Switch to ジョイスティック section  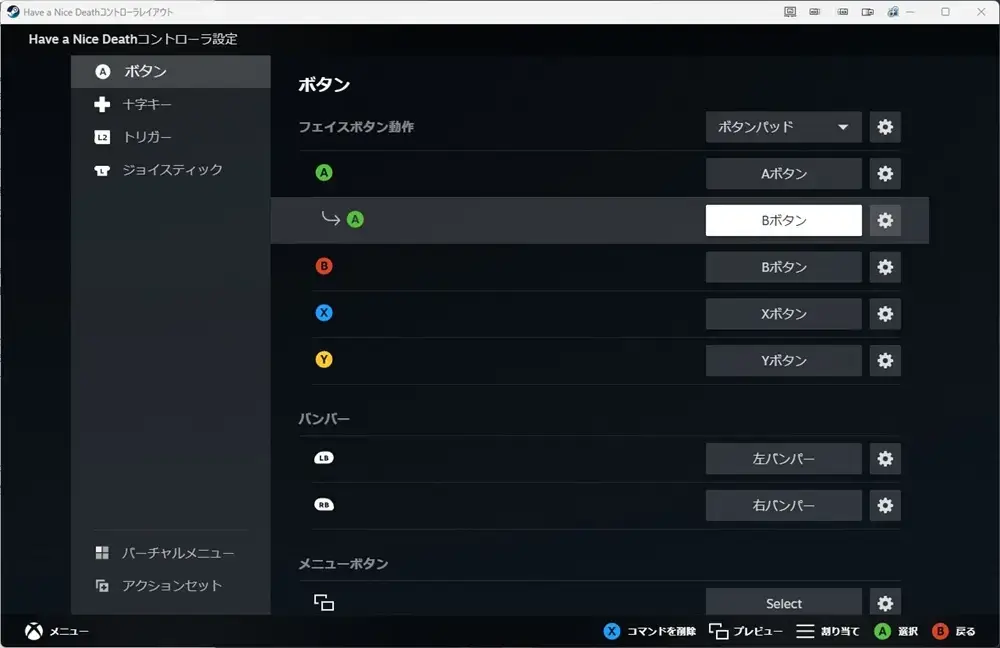pyautogui.click(x=171, y=170)
